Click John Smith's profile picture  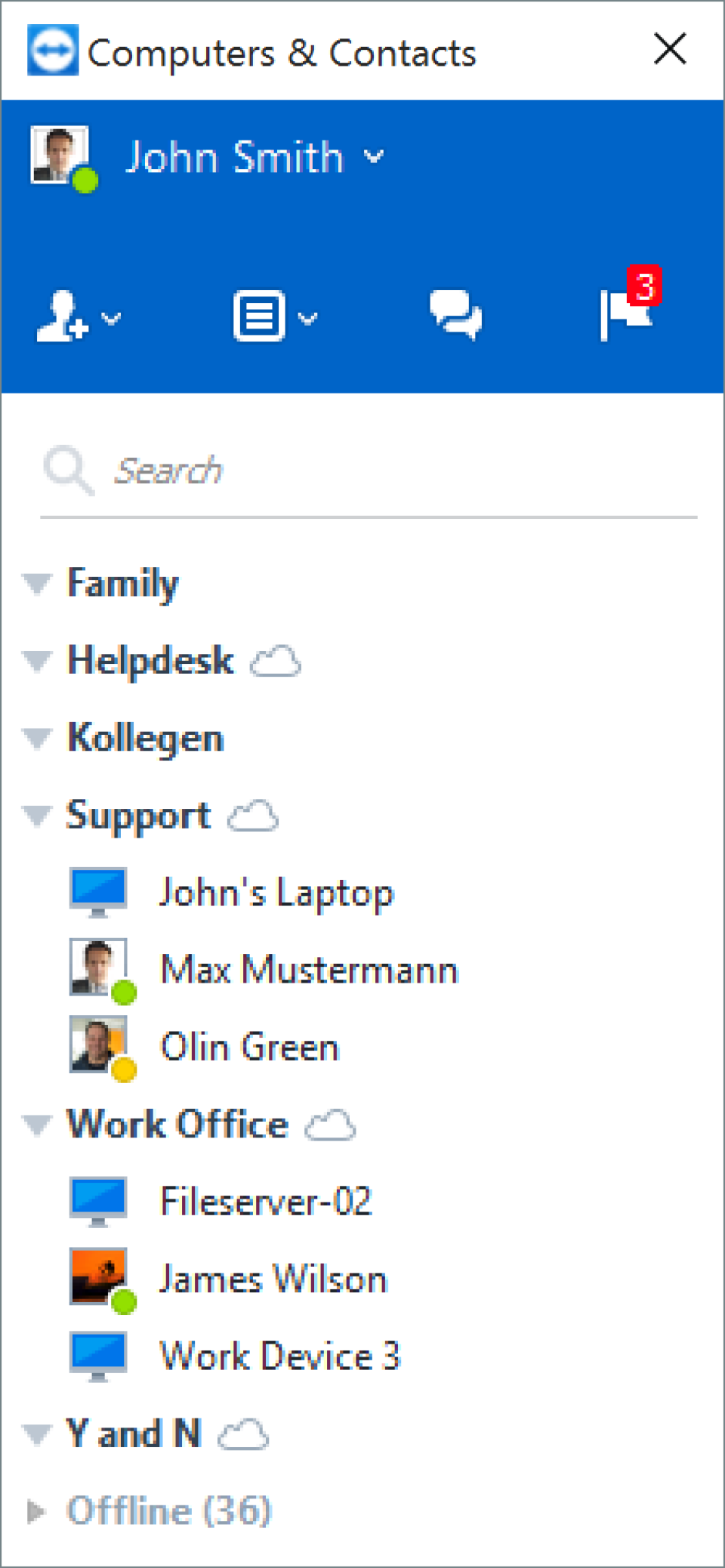coord(60,156)
